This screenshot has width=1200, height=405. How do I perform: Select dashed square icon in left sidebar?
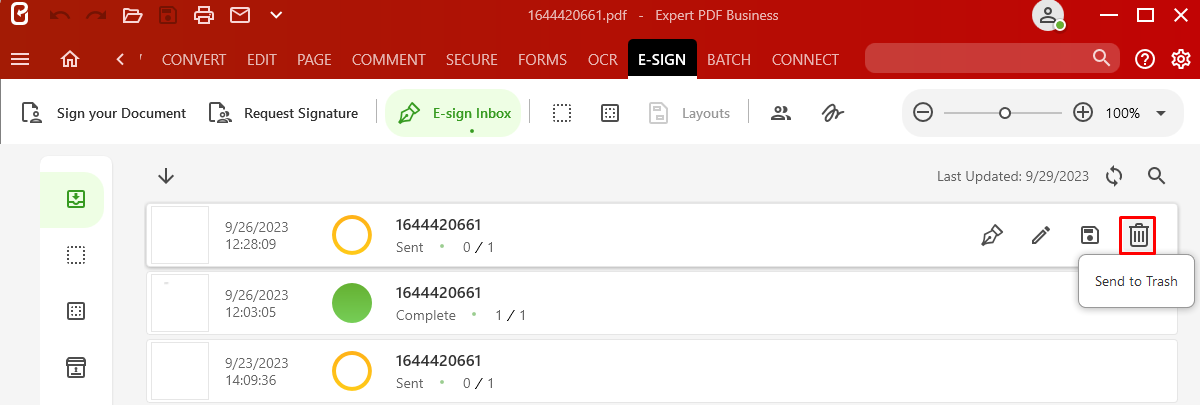(75, 255)
